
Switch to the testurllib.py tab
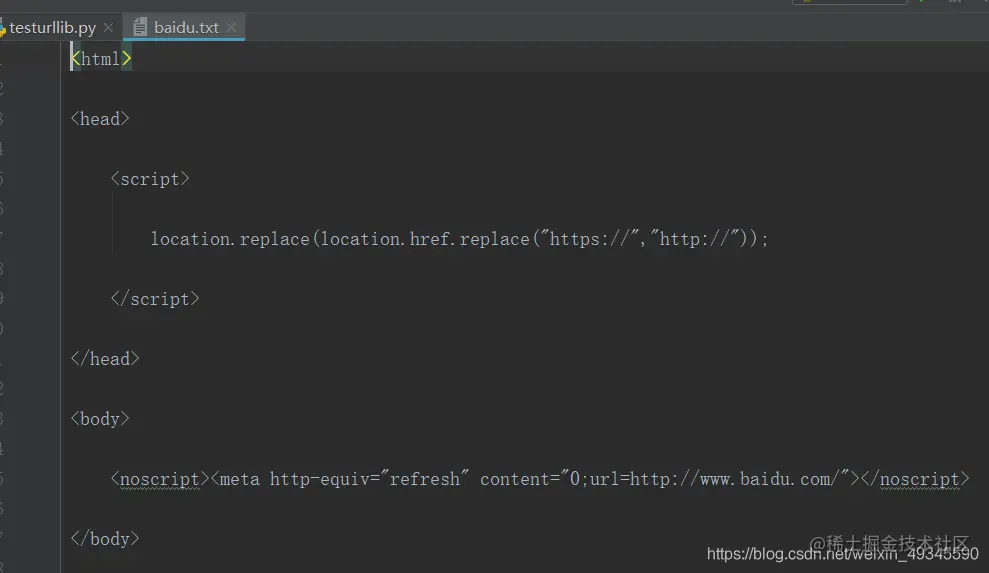click(x=52, y=28)
